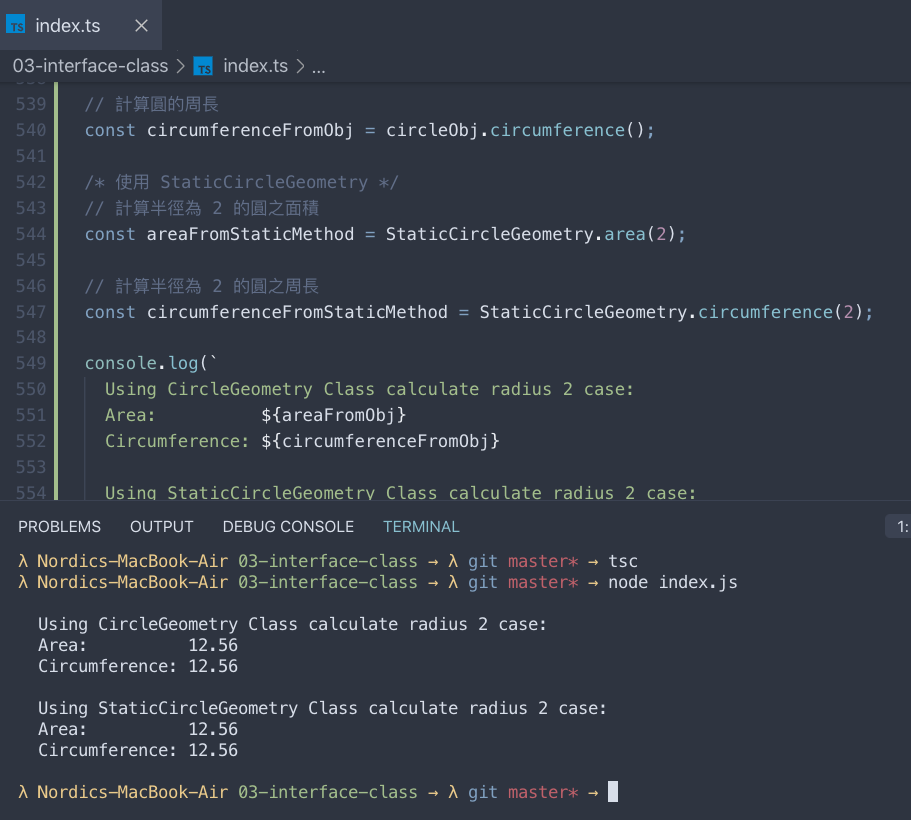Expand the breadcrumb ellipsis symbol list

318,67
